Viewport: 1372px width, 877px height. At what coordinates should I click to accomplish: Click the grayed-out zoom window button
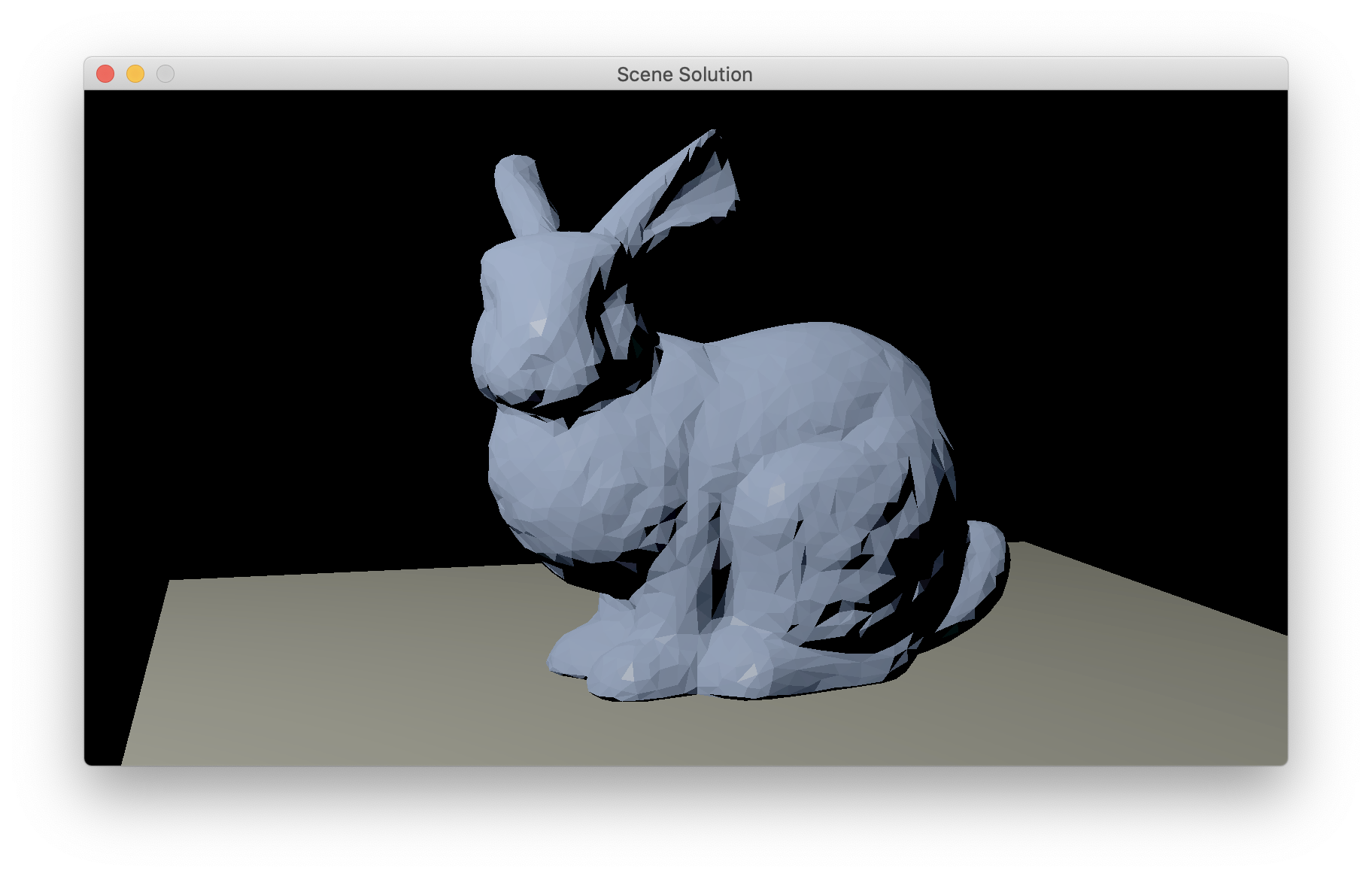pos(165,74)
